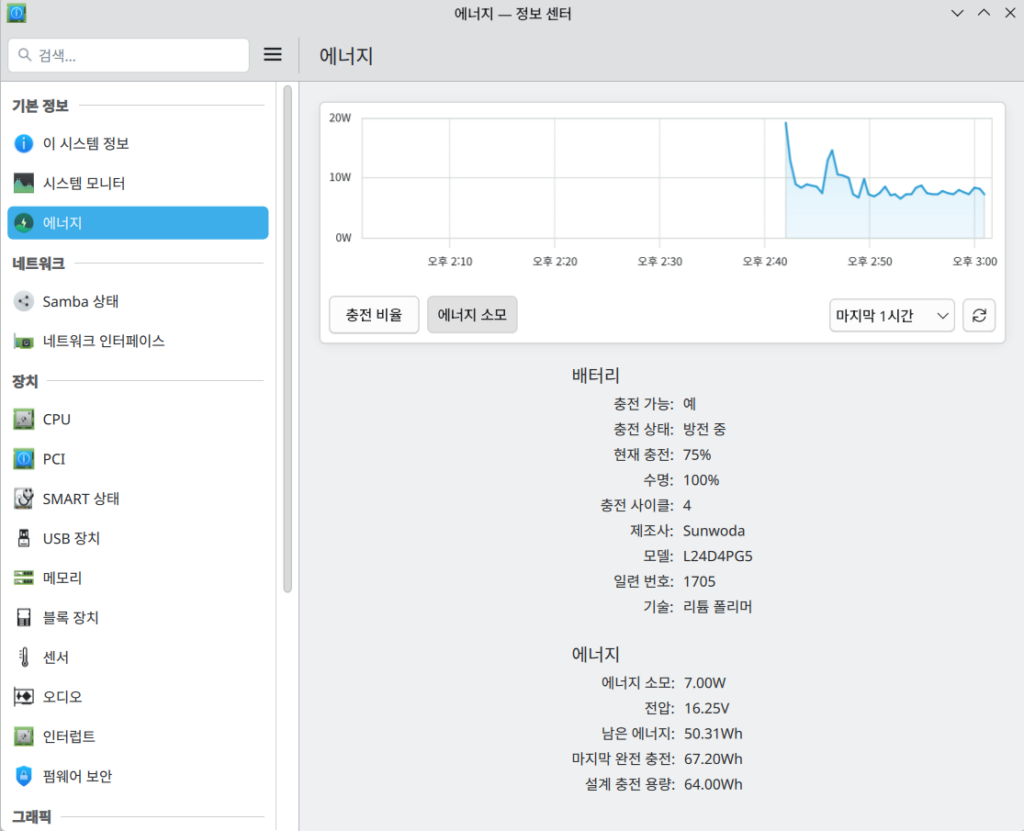Image resolution: width=1024 pixels, height=831 pixels.
Task: Click the network interface card icon
Action: [x=24, y=341]
